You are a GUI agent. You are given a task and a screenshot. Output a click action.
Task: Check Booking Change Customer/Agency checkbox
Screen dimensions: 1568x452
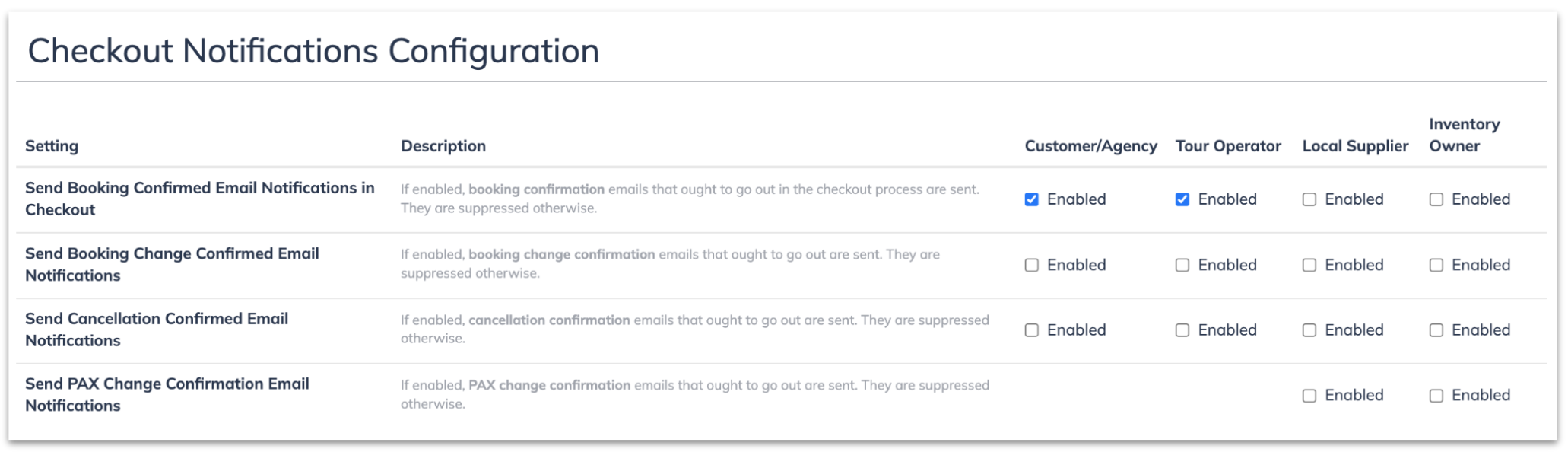1031,265
